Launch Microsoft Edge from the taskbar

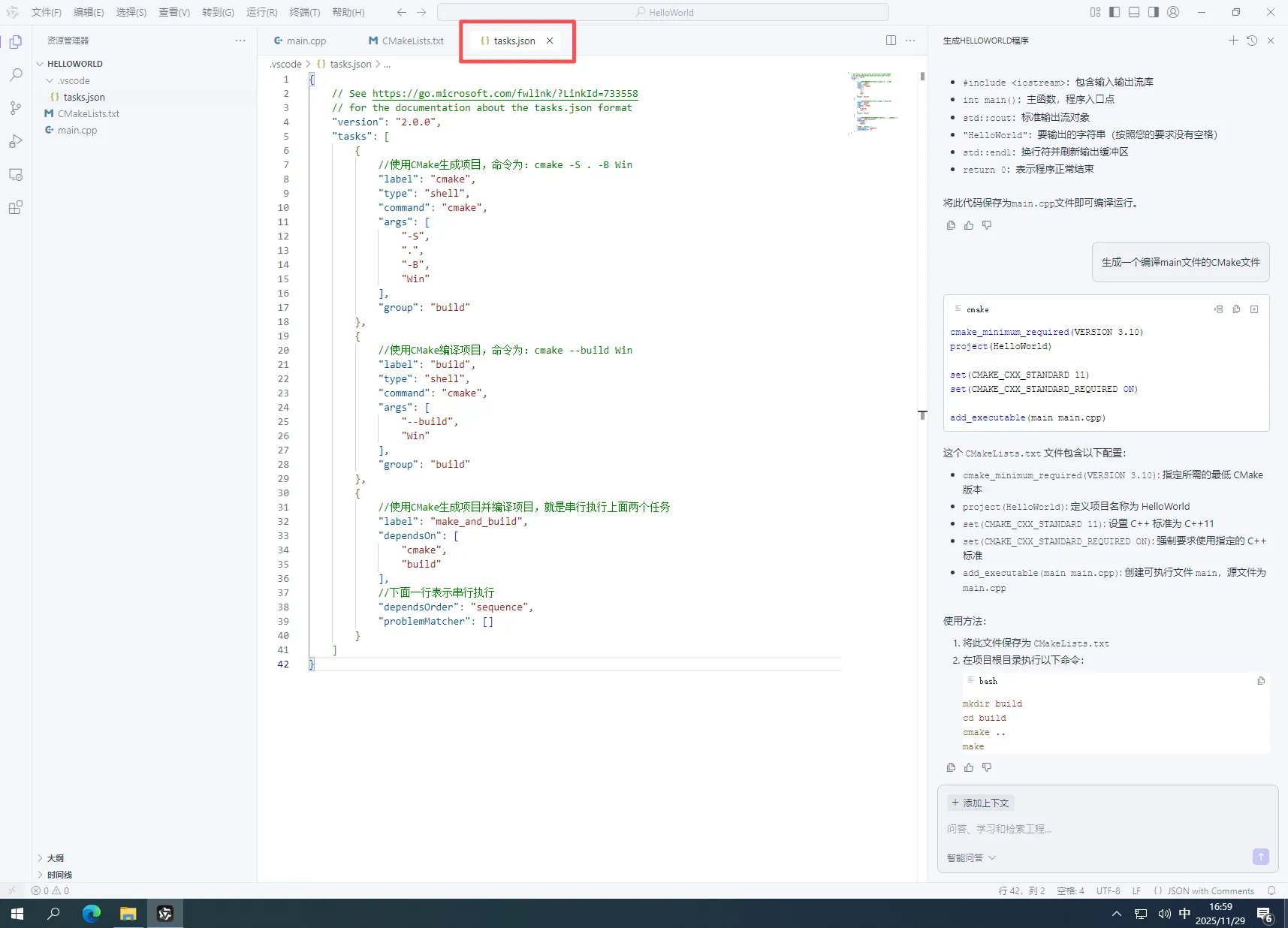tap(91, 914)
